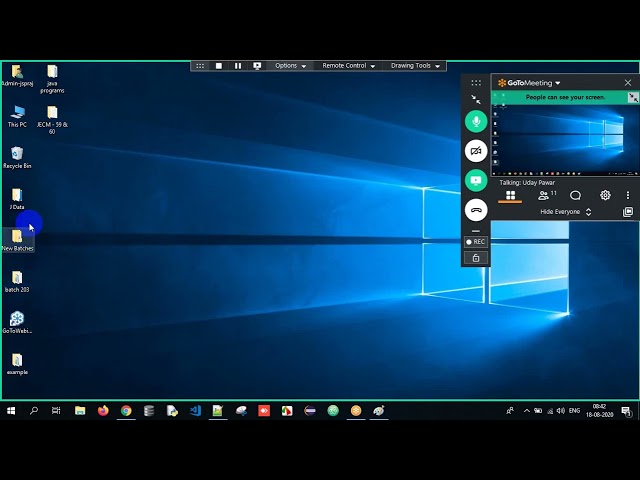The height and width of the screenshot is (480, 640).
Task: Click the grab handle on the vertical control bar
Action: click(476, 83)
